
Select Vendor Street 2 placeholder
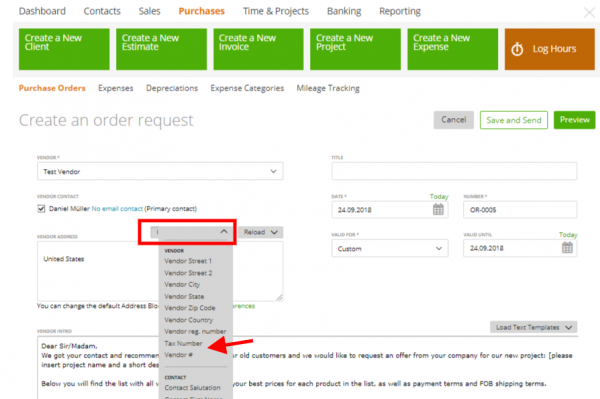188,273
